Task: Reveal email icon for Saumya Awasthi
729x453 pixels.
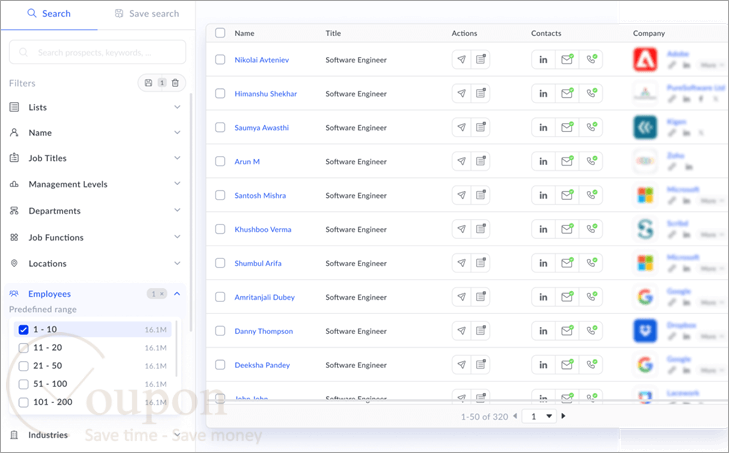Action: (x=567, y=127)
